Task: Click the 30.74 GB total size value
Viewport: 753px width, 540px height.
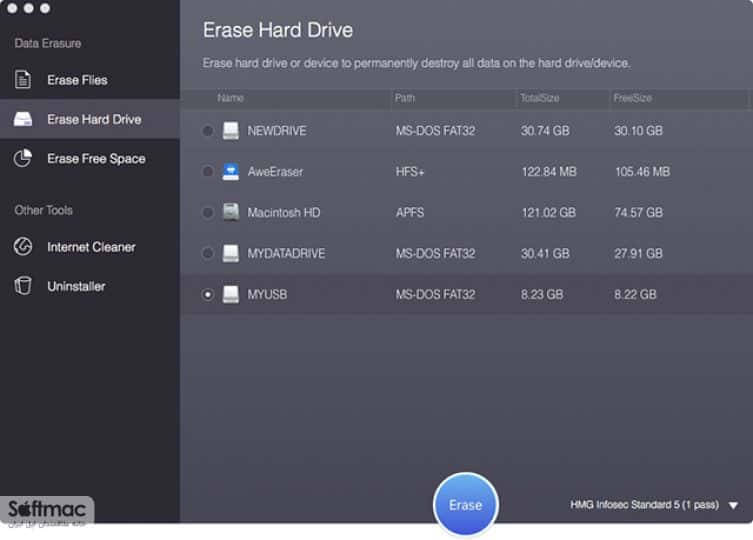Action: tap(545, 131)
